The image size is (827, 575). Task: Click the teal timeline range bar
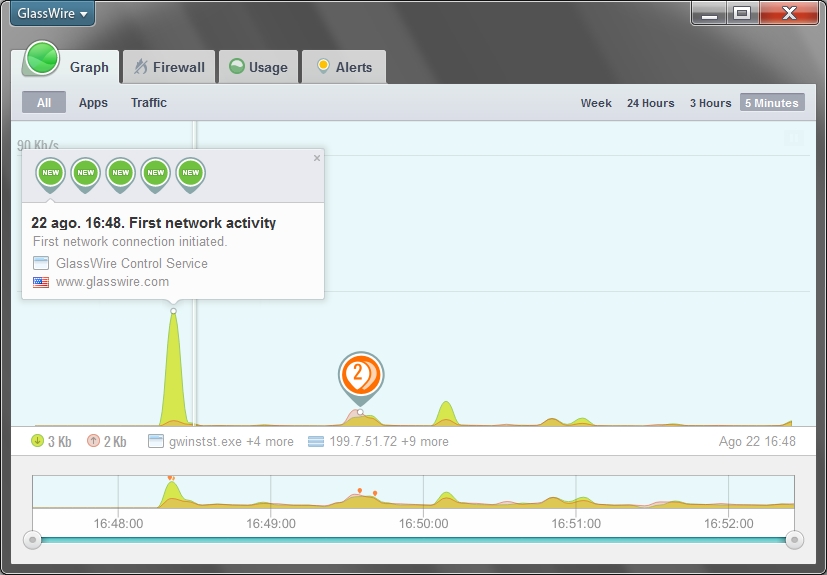point(414,540)
